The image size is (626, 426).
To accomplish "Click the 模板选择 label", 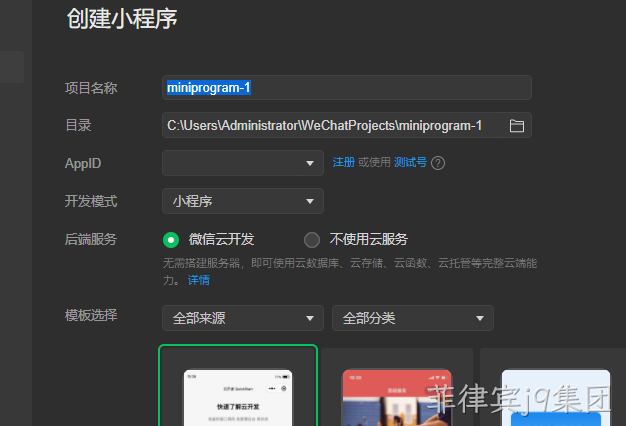I will [91, 315].
